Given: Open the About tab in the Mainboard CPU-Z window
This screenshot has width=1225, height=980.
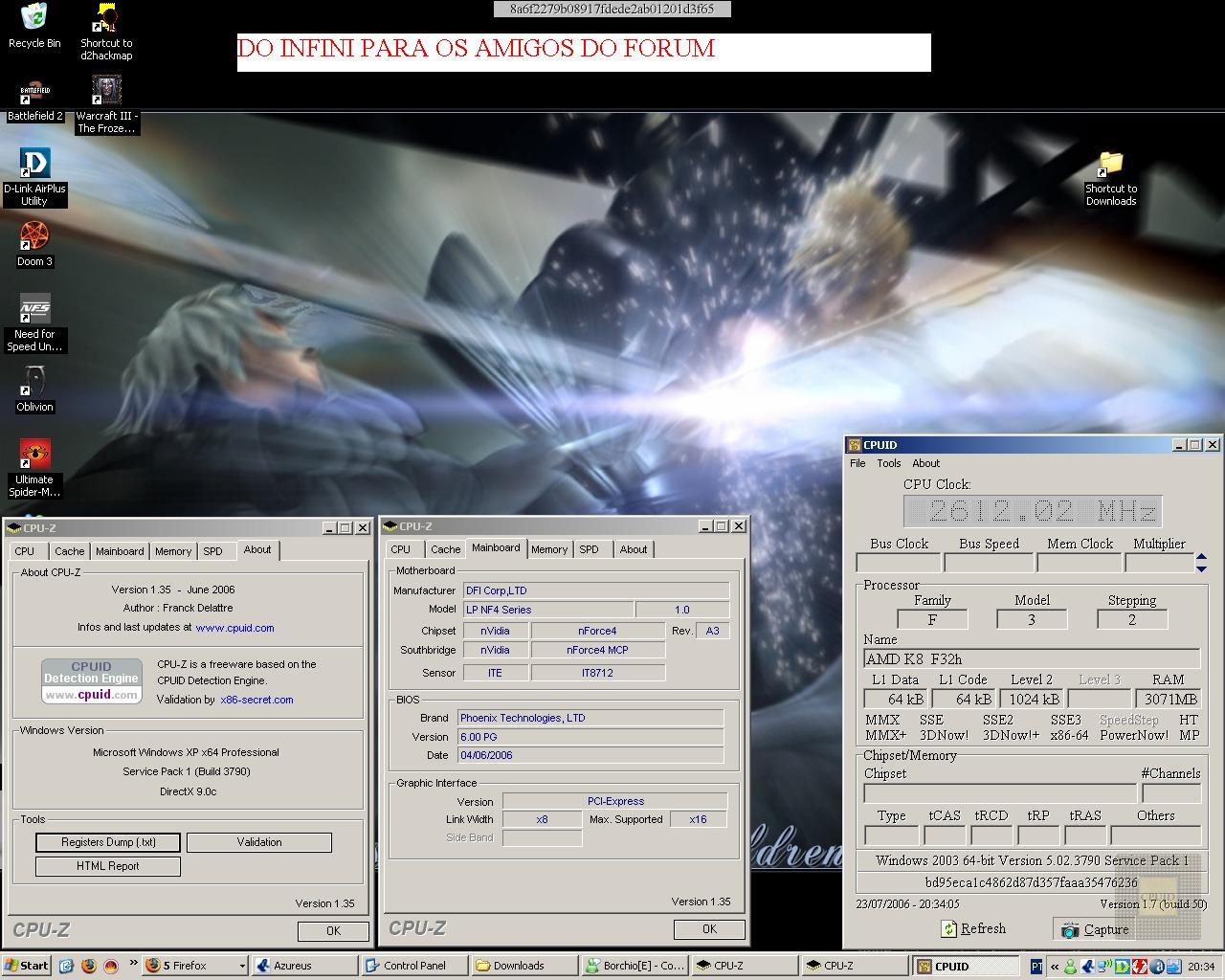Looking at the screenshot, I should (634, 549).
